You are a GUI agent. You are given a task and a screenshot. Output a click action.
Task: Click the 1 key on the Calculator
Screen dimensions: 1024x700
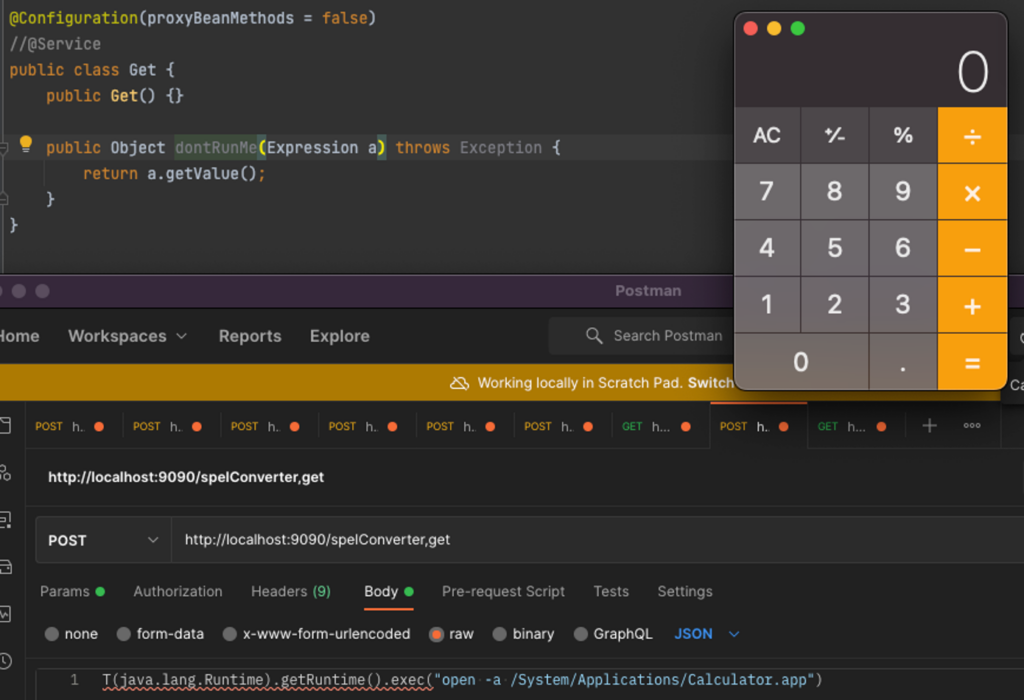point(767,305)
